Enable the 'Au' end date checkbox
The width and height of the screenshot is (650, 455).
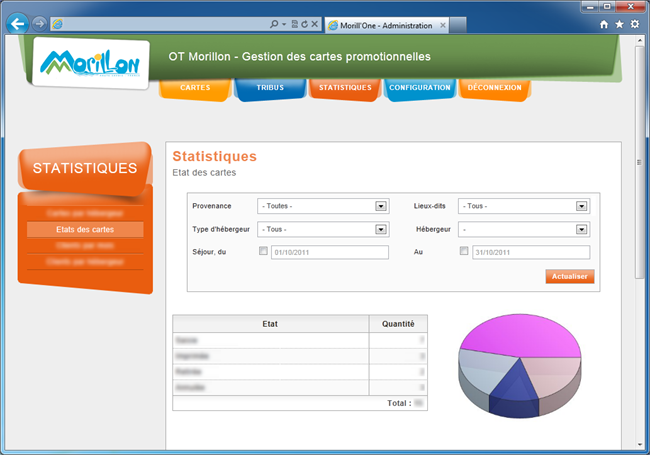[x=464, y=252]
